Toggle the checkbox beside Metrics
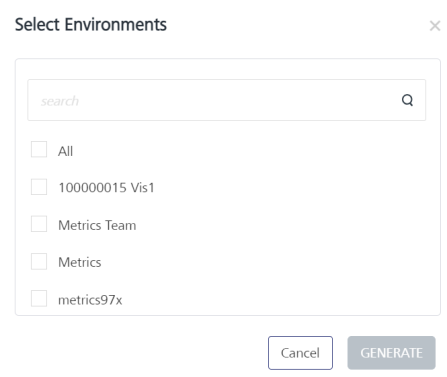447x377 pixels. pos(39,261)
